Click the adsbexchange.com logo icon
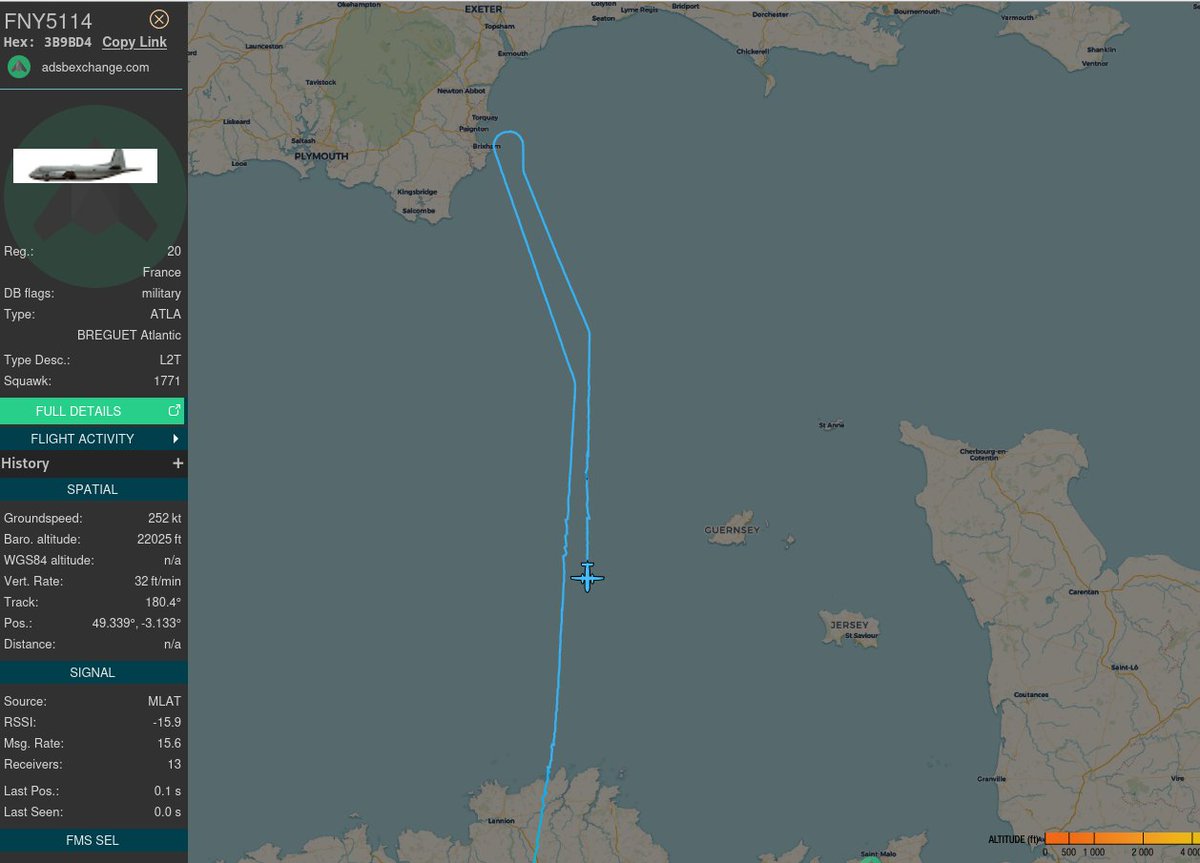This screenshot has height=863, width=1200. pyautogui.click(x=18, y=67)
